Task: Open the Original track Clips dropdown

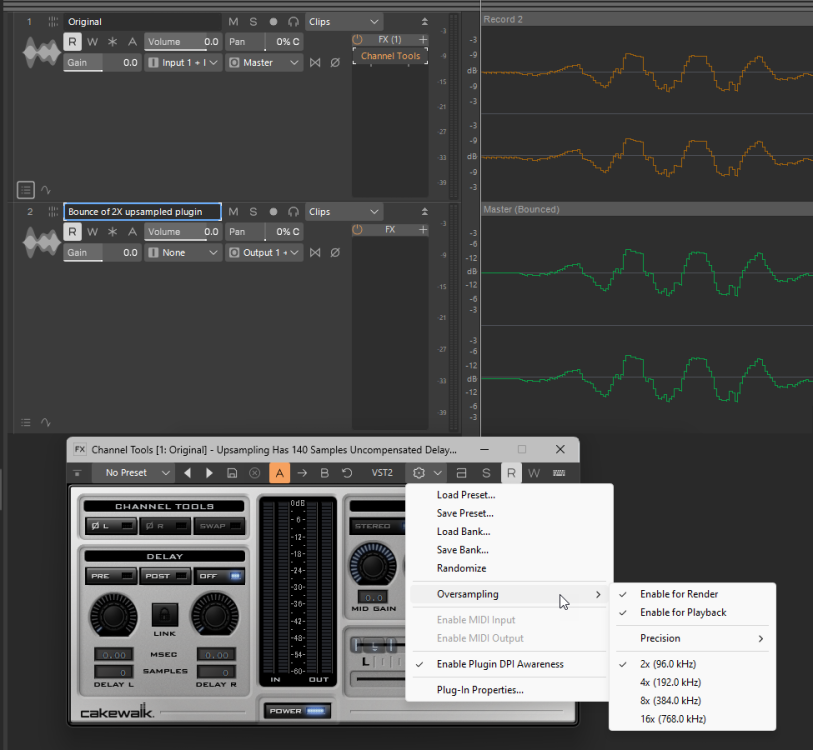Action: tap(344, 22)
